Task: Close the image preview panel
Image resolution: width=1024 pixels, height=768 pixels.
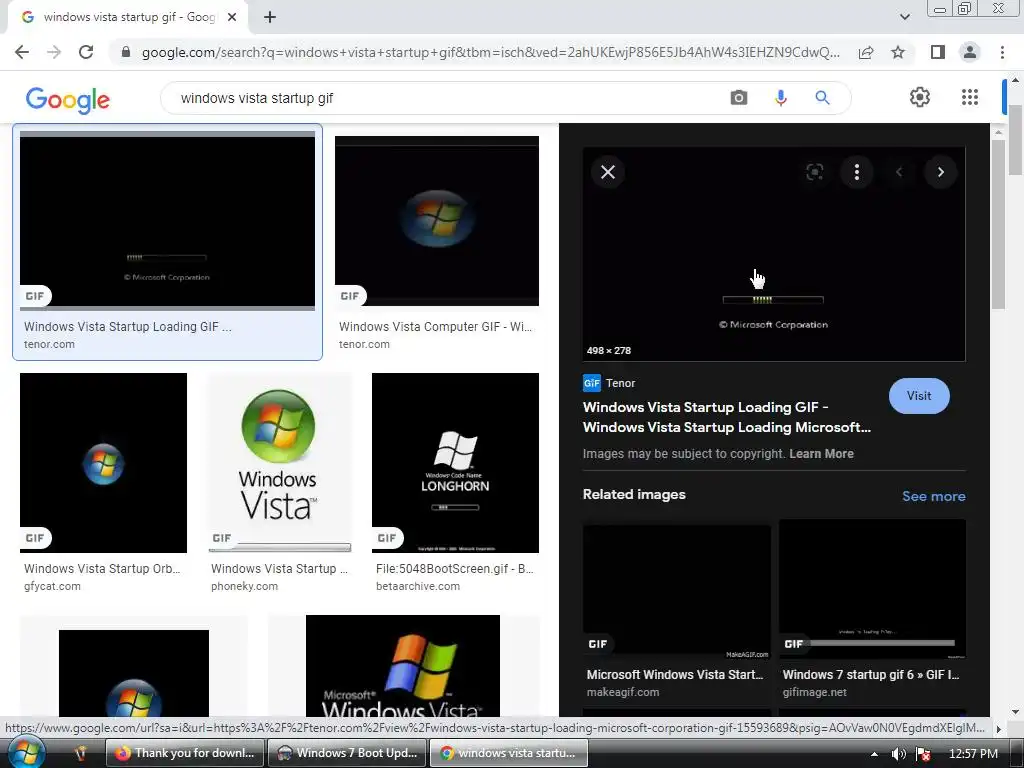Action: [x=607, y=172]
